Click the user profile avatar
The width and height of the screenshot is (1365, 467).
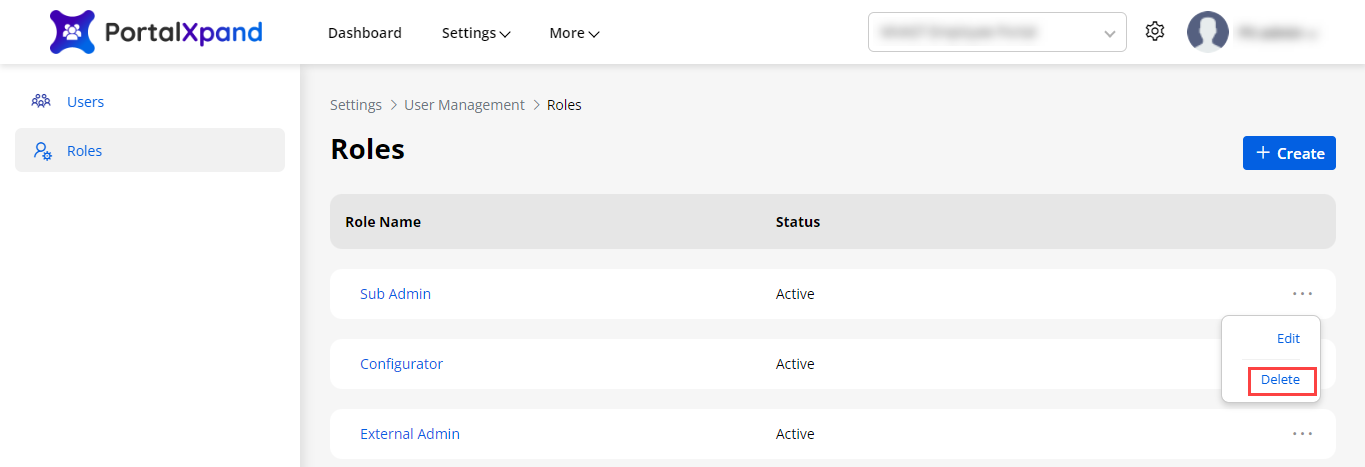pos(1207,32)
